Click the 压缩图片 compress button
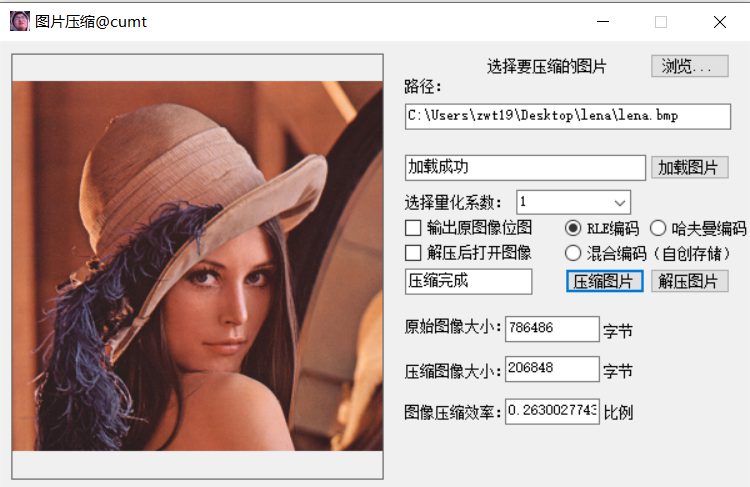This screenshot has width=750, height=487. 604,281
